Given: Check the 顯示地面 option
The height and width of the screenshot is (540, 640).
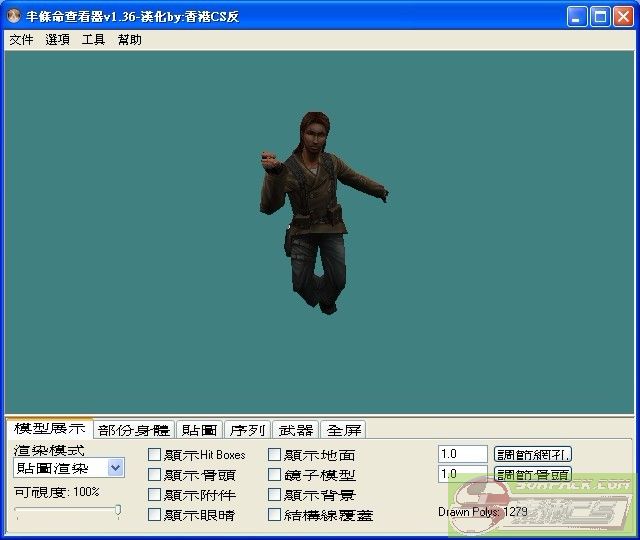Looking at the screenshot, I should 275,455.
